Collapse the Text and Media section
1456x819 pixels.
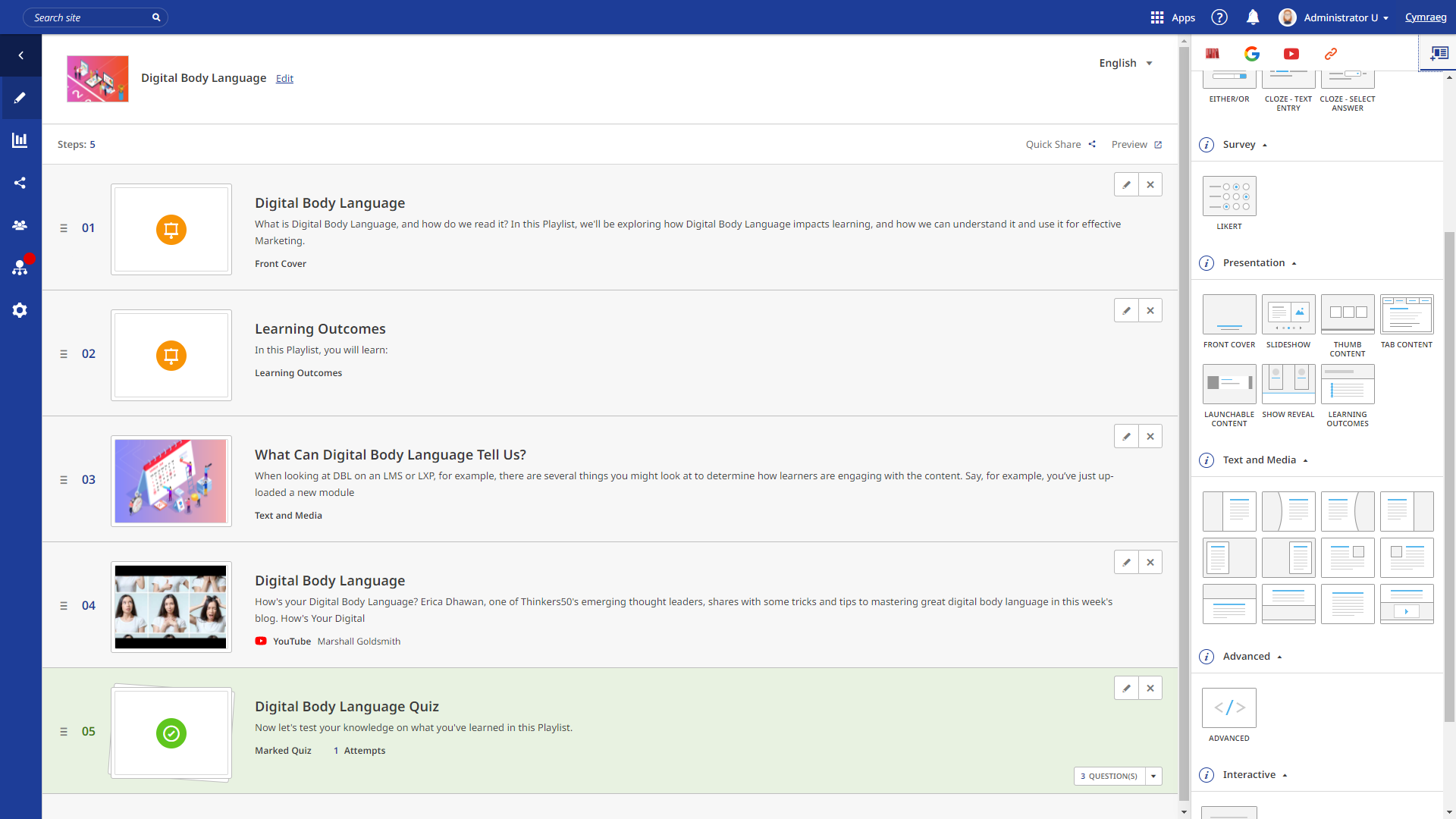(1305, 460)
